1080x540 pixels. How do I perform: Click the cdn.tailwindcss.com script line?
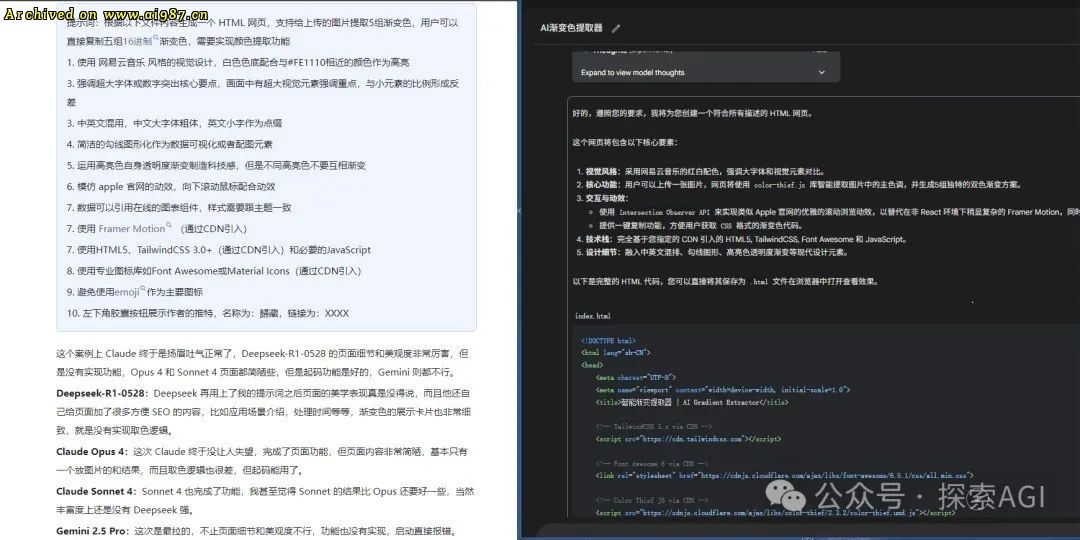(x=688, y=439)
